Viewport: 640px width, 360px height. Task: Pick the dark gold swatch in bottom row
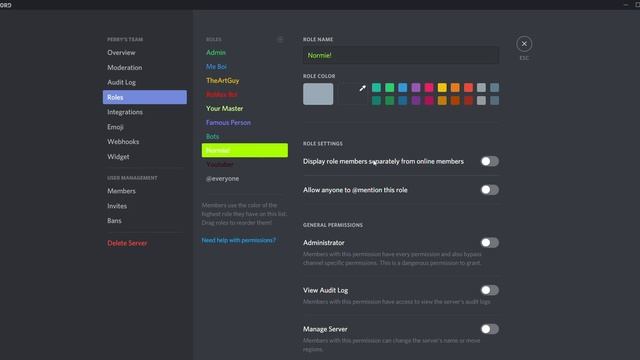pos(442,100)
